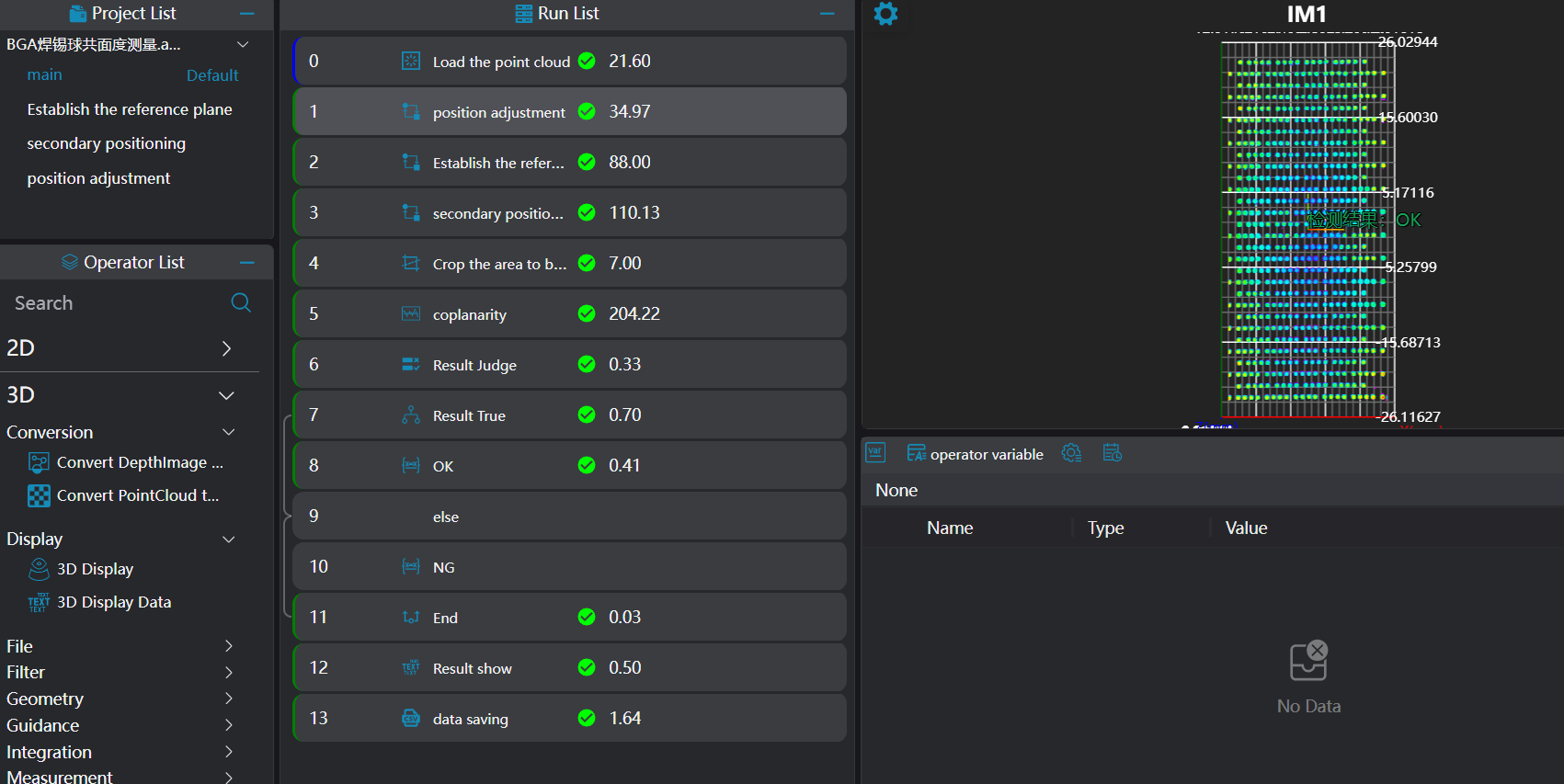The width and height of the screenshot is (1564, 784).
Task: Click the Load the point cloud step icon
Action: coord(411,62)
